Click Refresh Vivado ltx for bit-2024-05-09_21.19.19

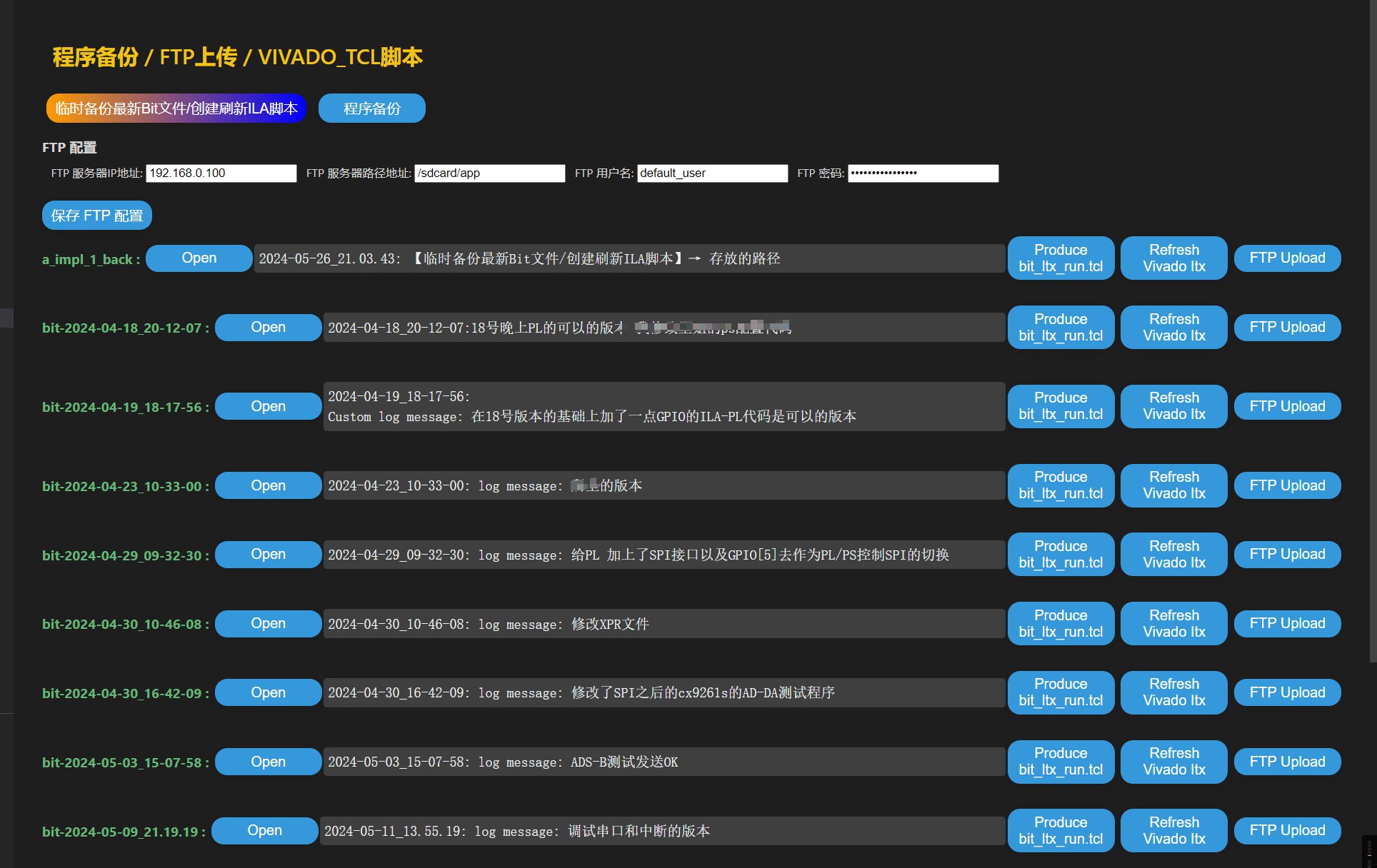tap(1173, 830)
